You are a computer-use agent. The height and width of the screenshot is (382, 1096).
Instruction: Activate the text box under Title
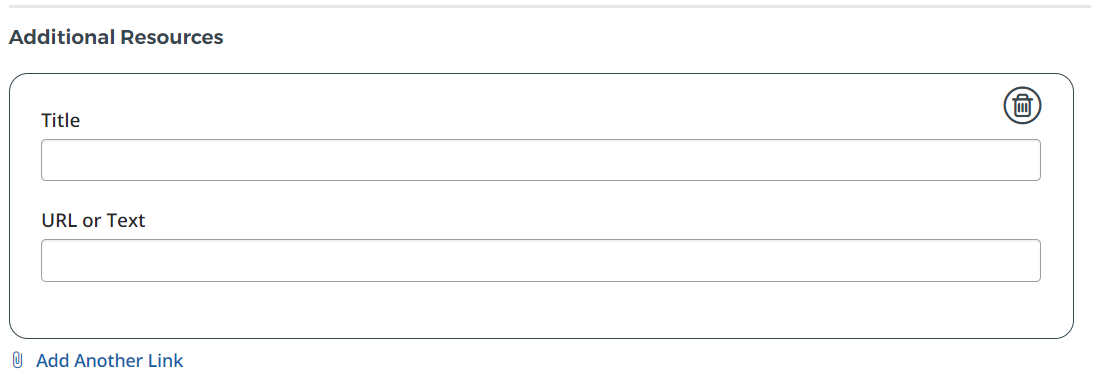540,160
